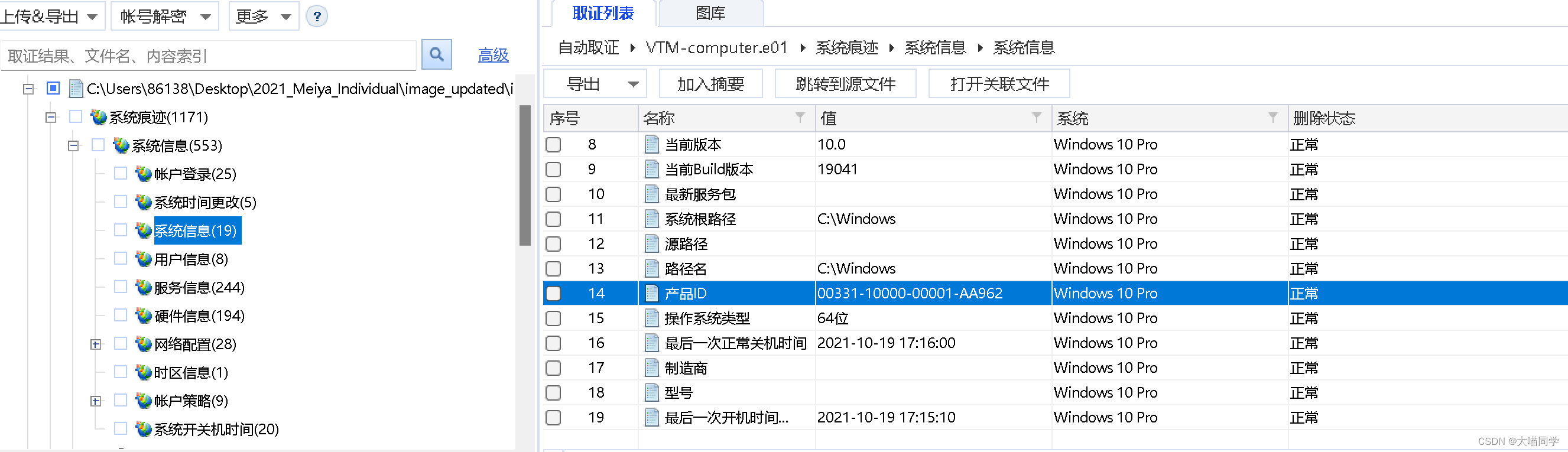The image size is (1568, 452).
Task: Open the 高级 advanced search link
Action: 493,56
